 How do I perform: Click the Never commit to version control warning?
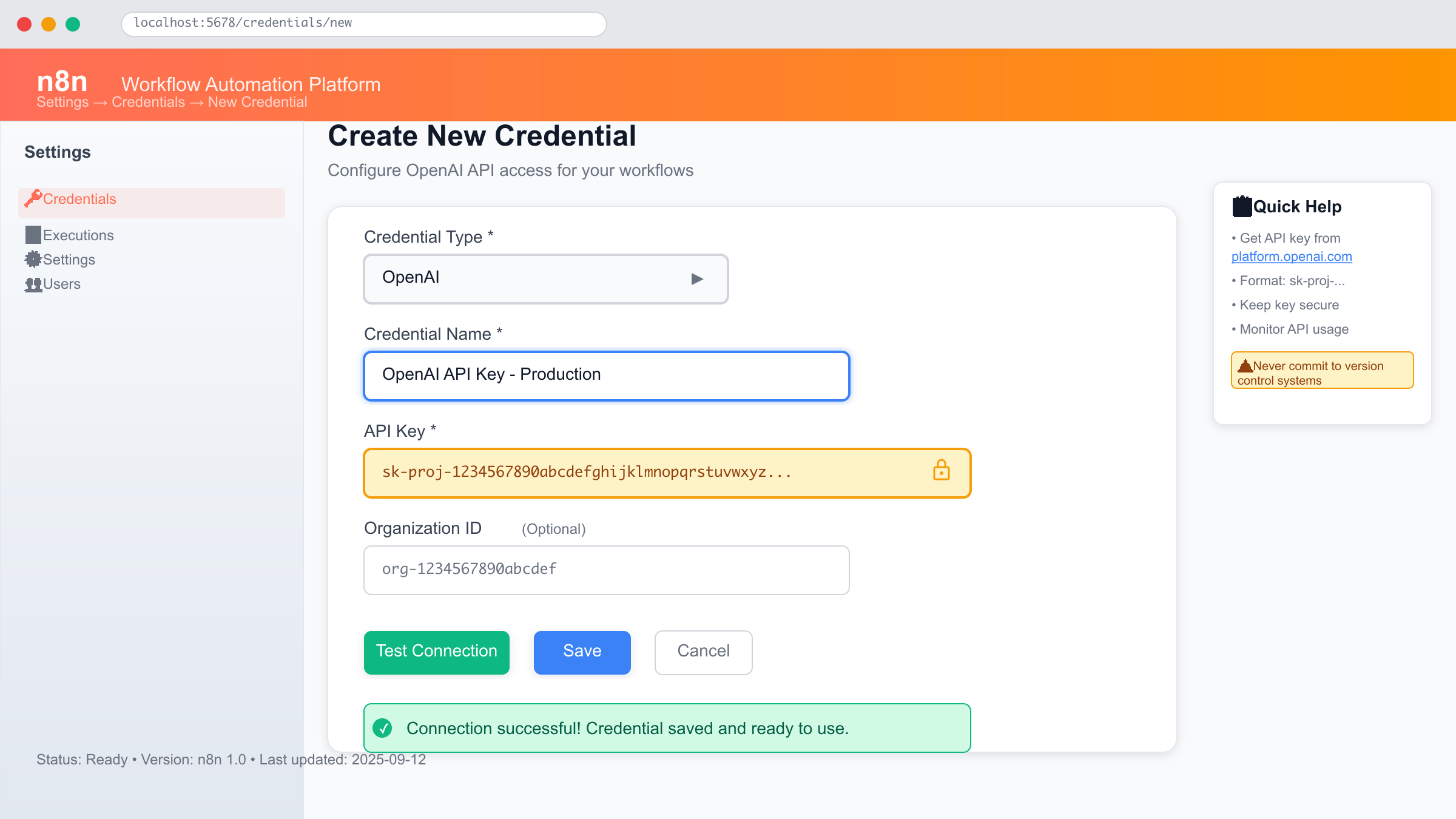coord(1323,370)
